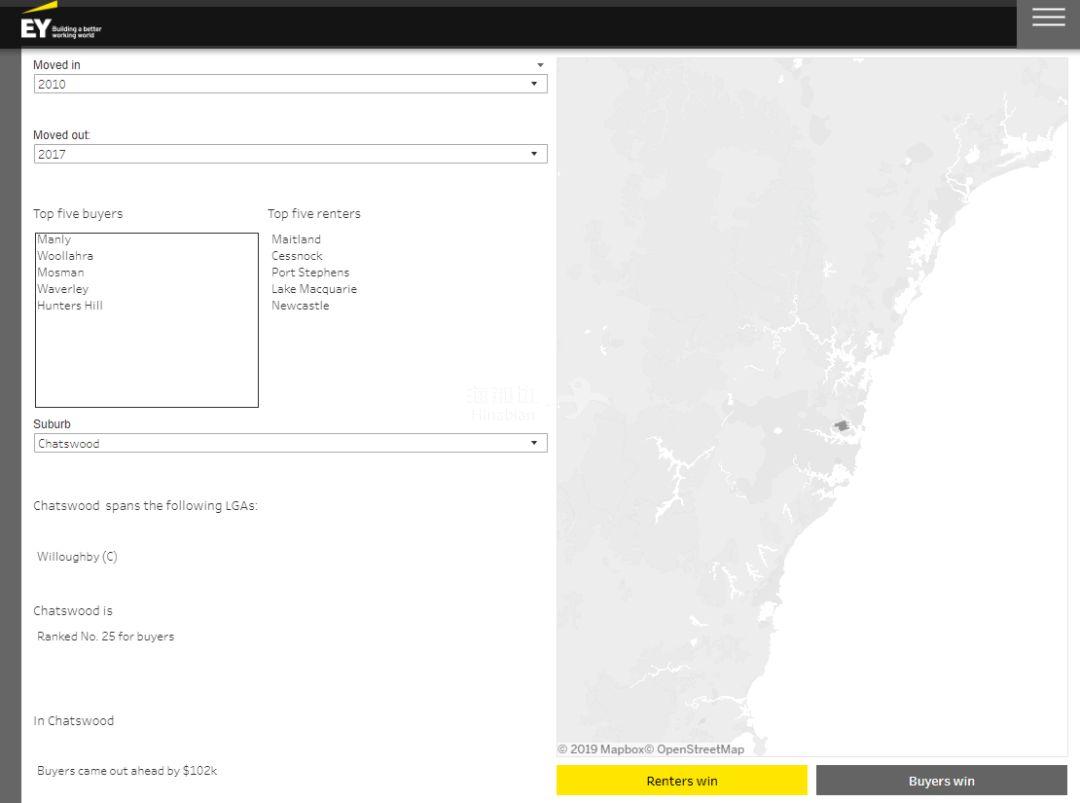Select Hunters Hill in buyers list

pyautogui.click(x=70, y=305)
